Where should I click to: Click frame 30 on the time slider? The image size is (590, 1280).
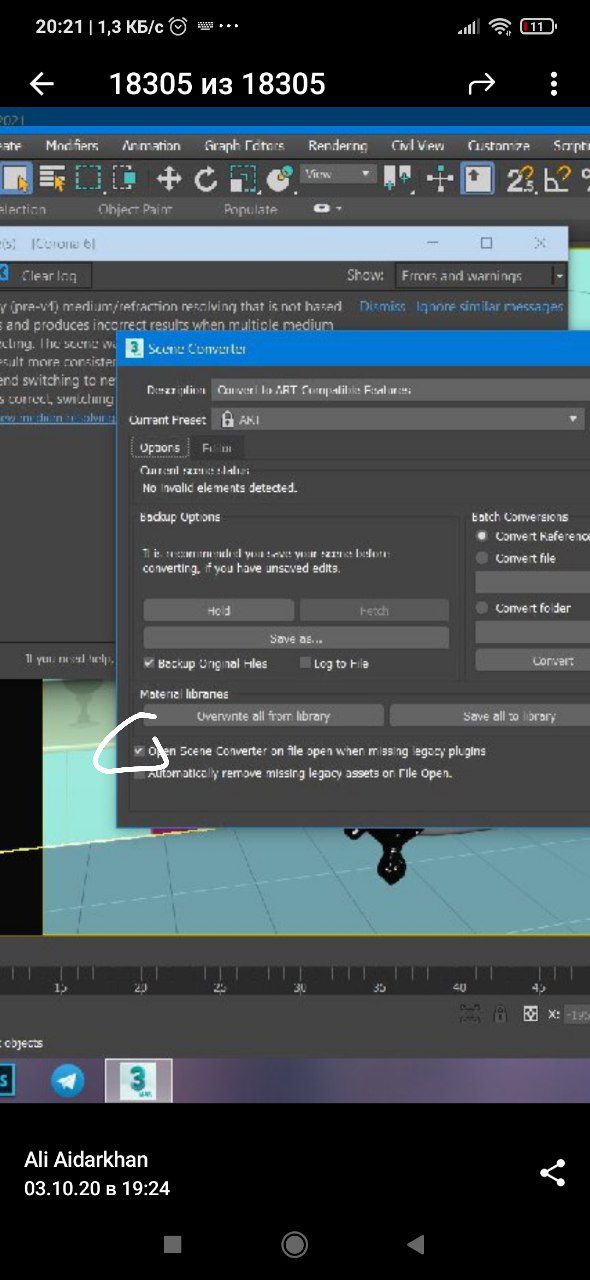coord(299,987)
